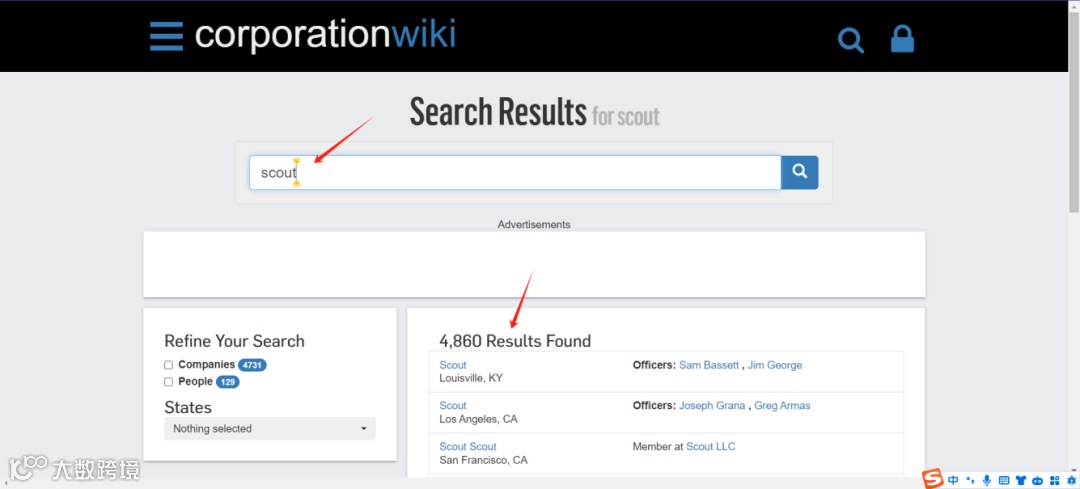Click the Refine Your Search heading
This screenshot has height=489, width=1080.
click(x=234, y=341)
